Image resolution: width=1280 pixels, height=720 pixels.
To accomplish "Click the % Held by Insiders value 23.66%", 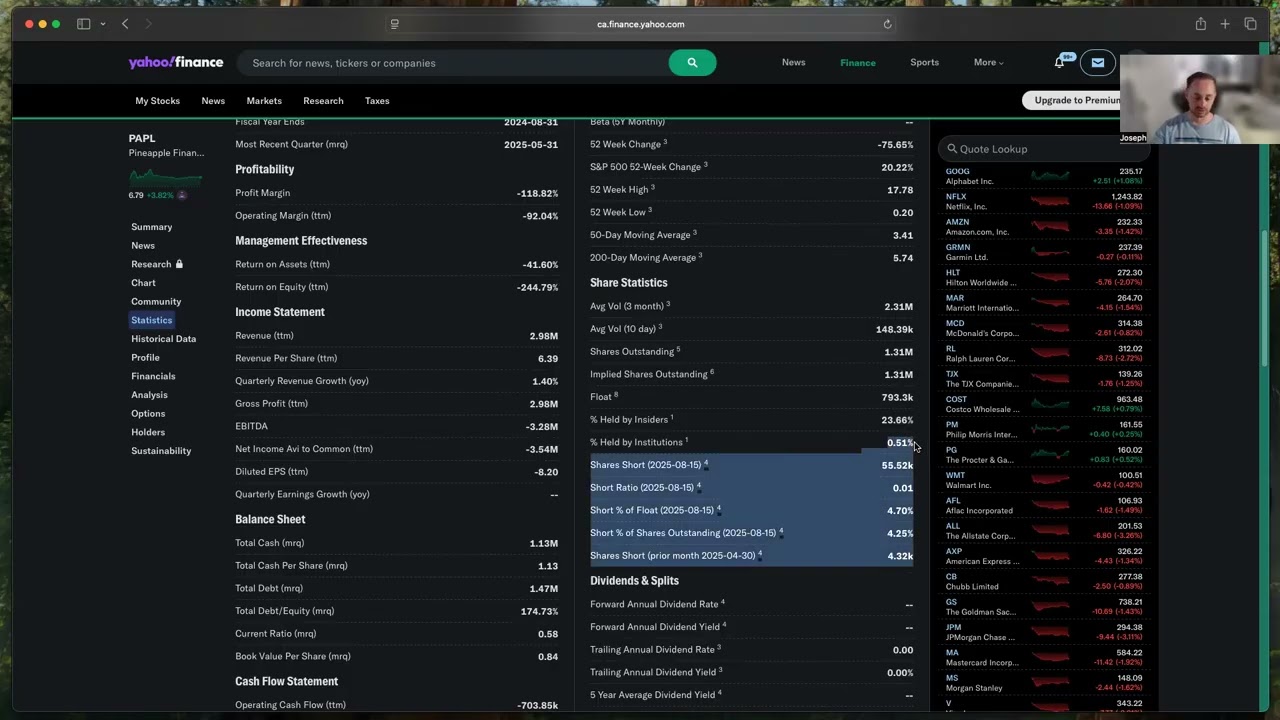I will click(897, 420).
